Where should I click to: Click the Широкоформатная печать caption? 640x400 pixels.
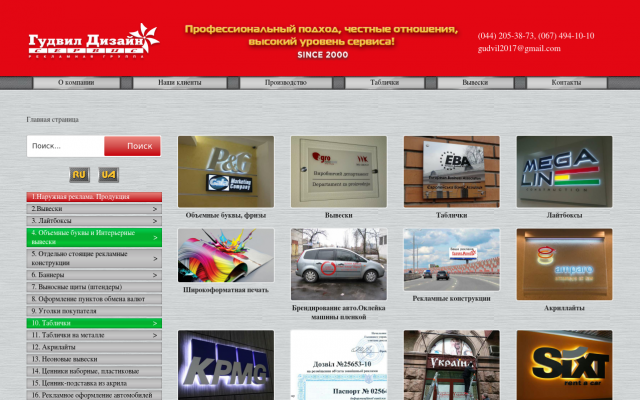pyautogui.click(x=226, y=290)
